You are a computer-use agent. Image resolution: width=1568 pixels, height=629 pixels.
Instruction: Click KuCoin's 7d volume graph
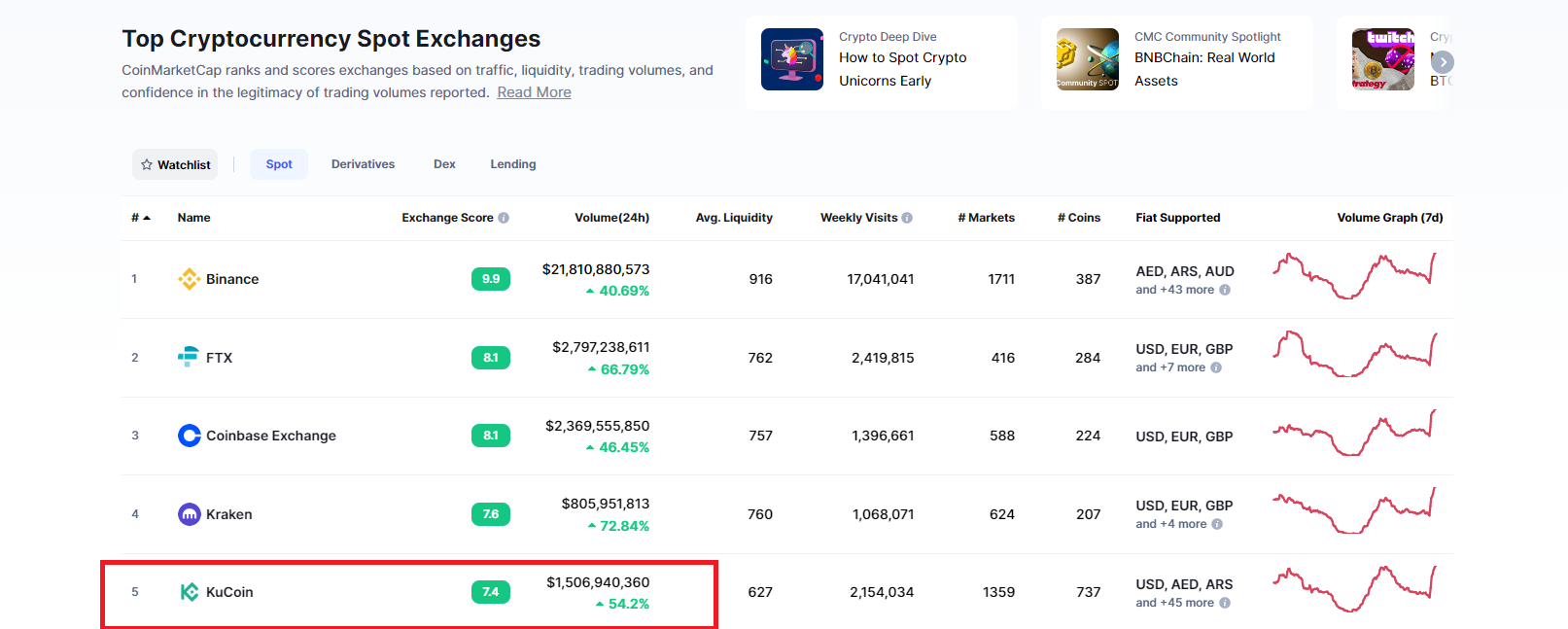(x=1354, y=589)
